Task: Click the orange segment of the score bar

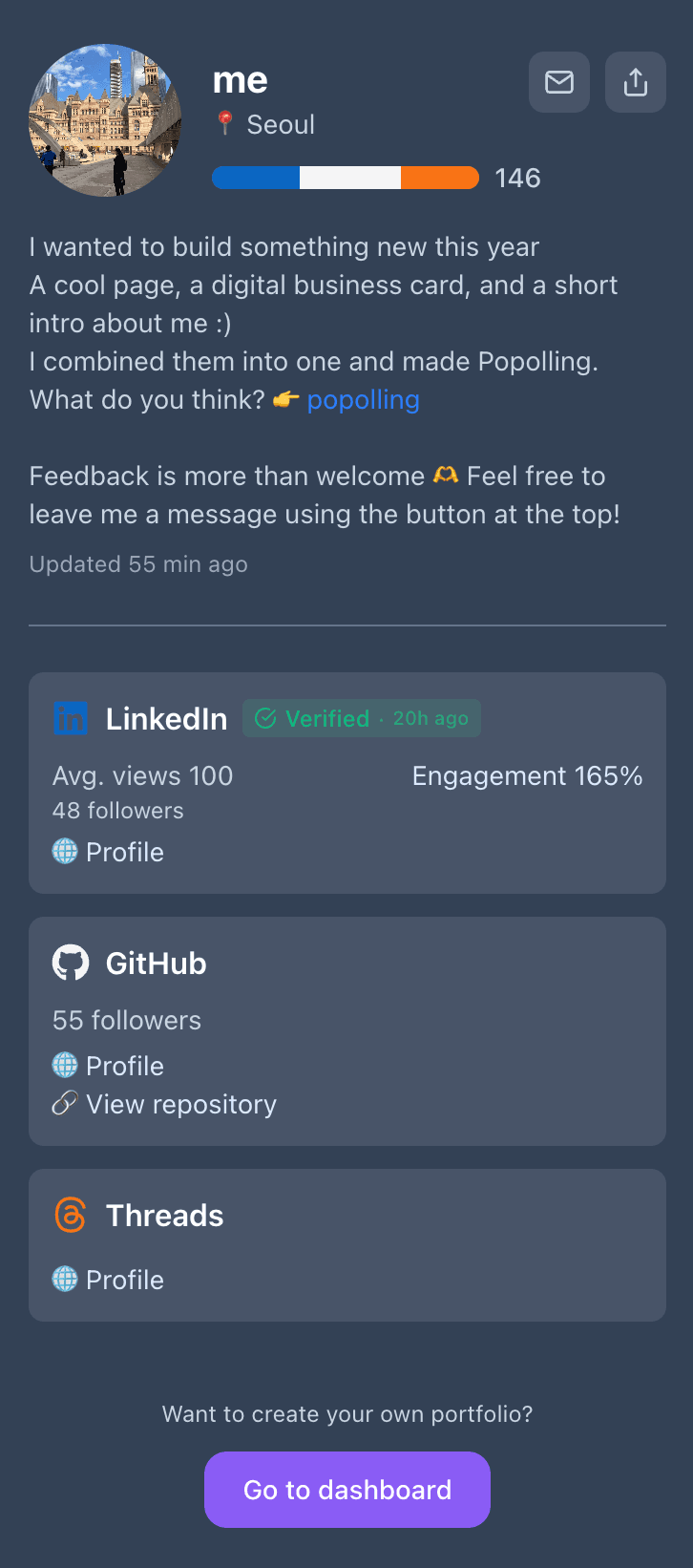Action: pyautogui.click(x=439, y=178)
